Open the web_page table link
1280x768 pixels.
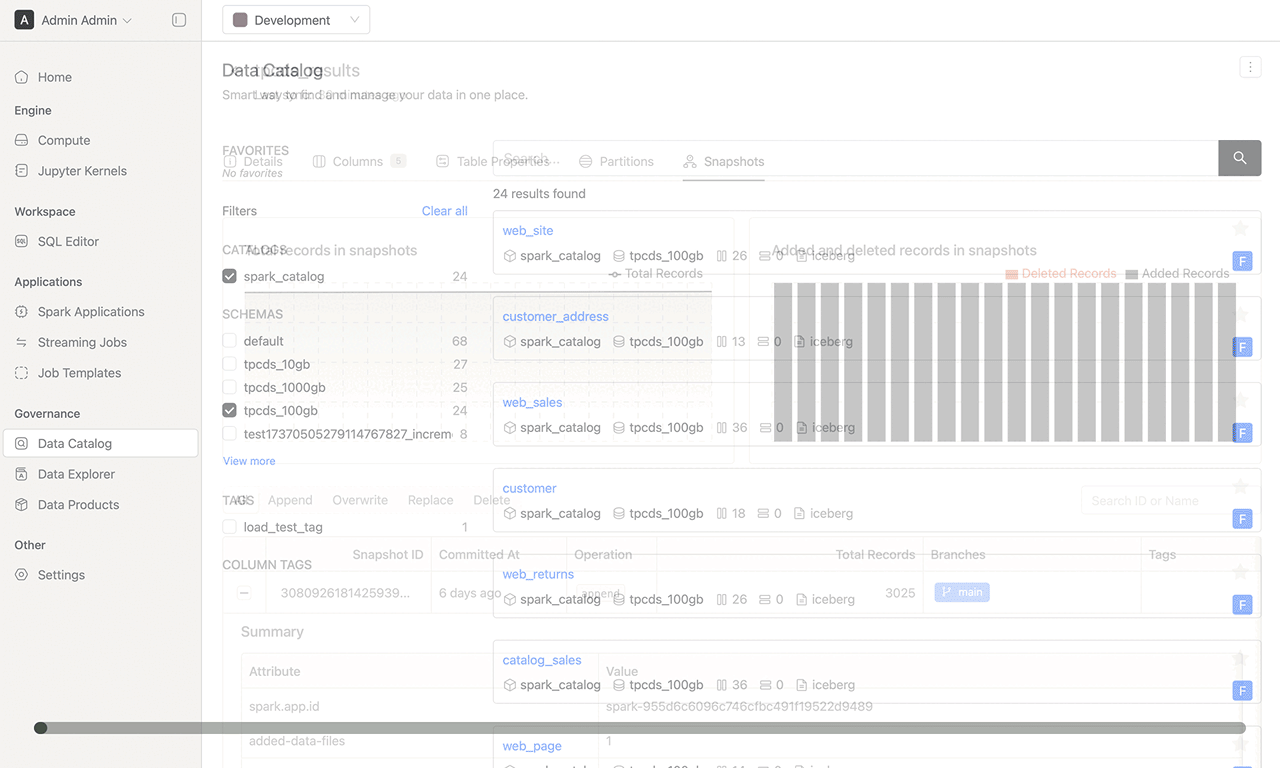coord(532,746)
